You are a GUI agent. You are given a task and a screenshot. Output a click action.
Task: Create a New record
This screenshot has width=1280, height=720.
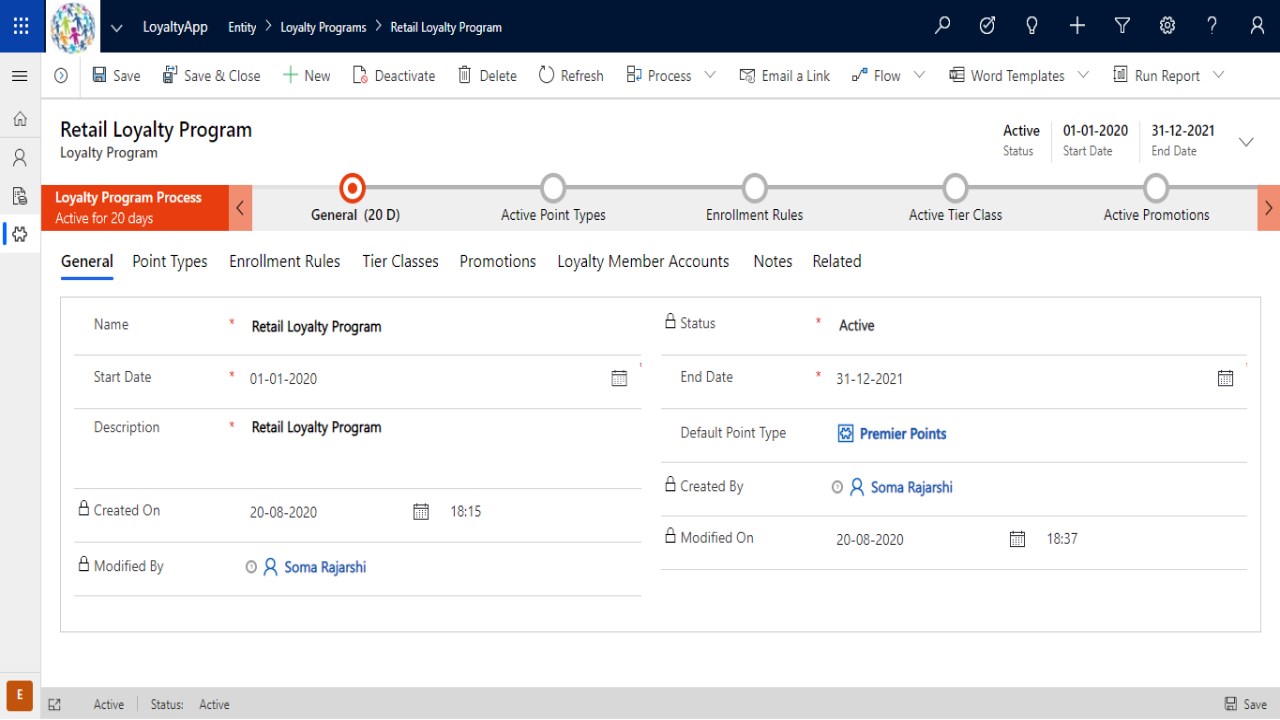pos(306,75)
